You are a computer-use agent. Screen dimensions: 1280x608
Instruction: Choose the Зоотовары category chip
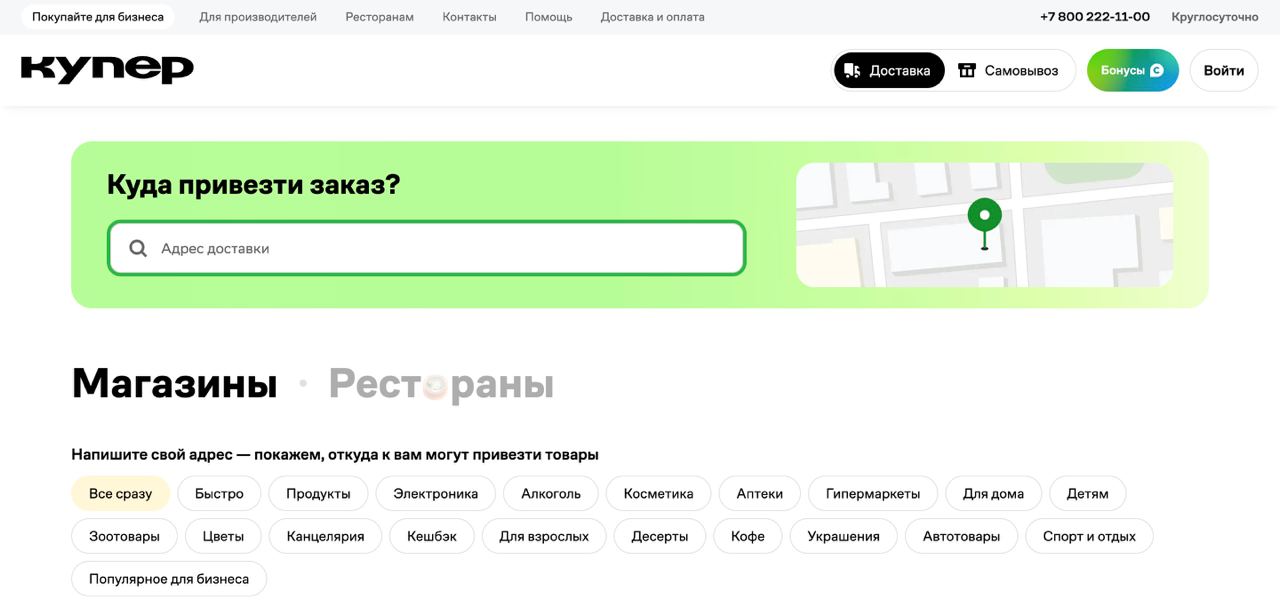(x=124, y=537)
